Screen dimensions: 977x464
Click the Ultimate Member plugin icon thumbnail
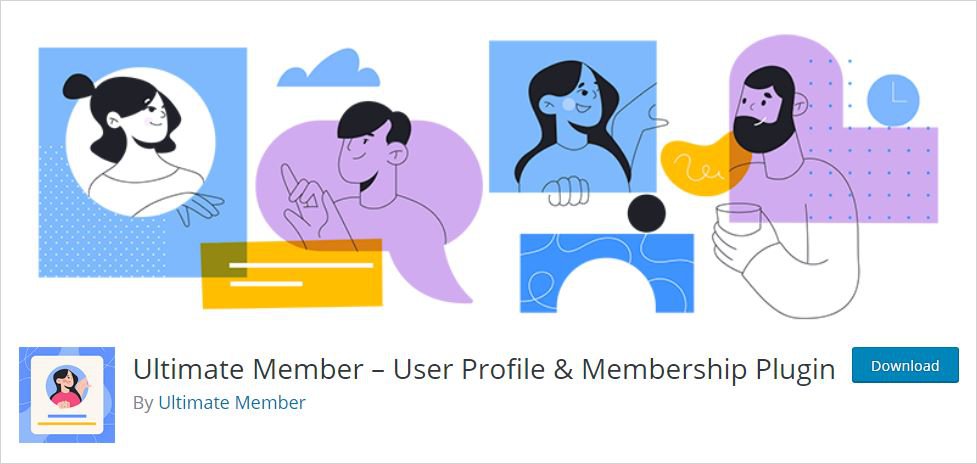click(x=67, y=395)
